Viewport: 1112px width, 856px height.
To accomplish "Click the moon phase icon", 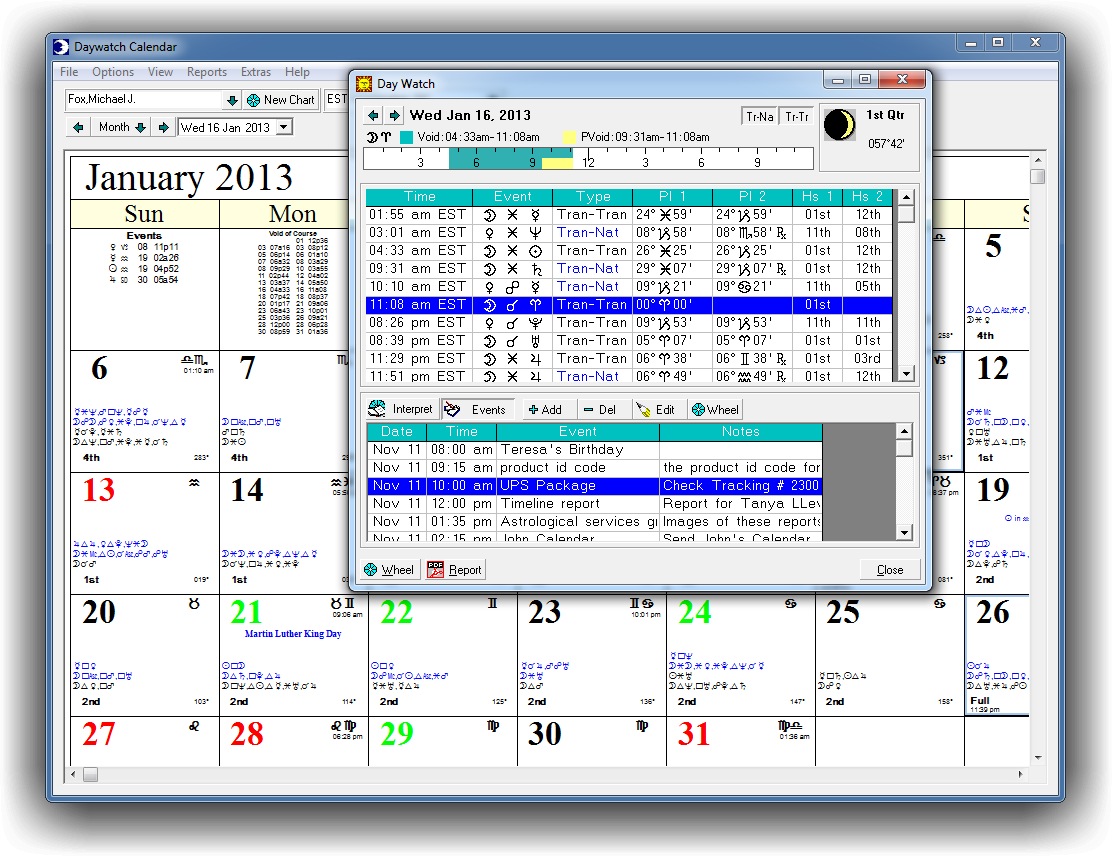I will click(x=838, y=125).
